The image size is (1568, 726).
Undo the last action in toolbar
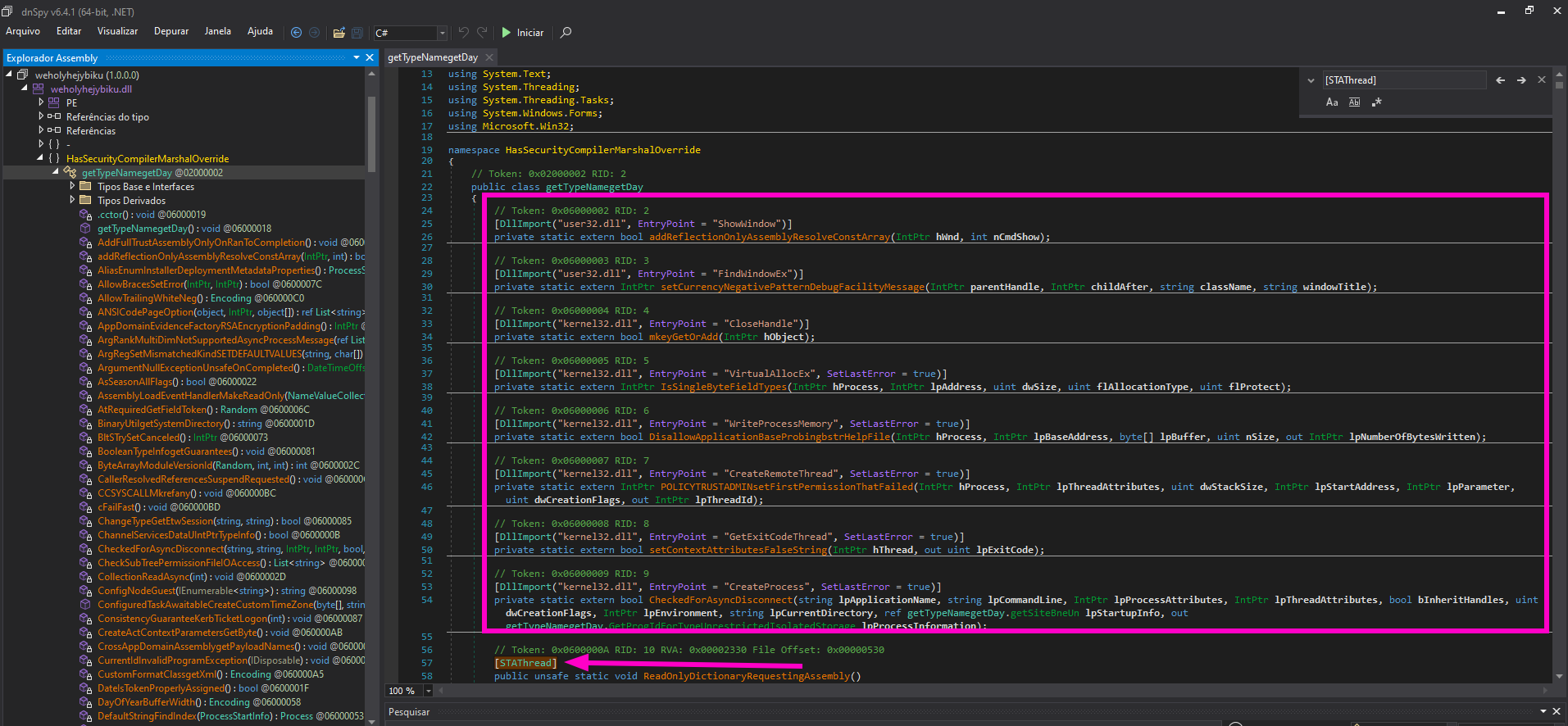click(x=463, y=33)
